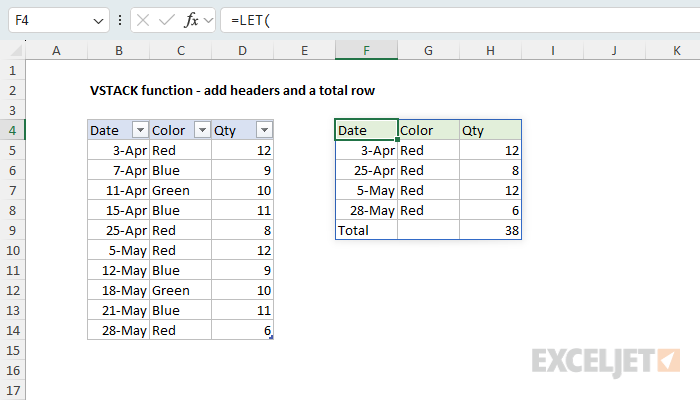Expand the Name Box dropdown arrow

98,21
